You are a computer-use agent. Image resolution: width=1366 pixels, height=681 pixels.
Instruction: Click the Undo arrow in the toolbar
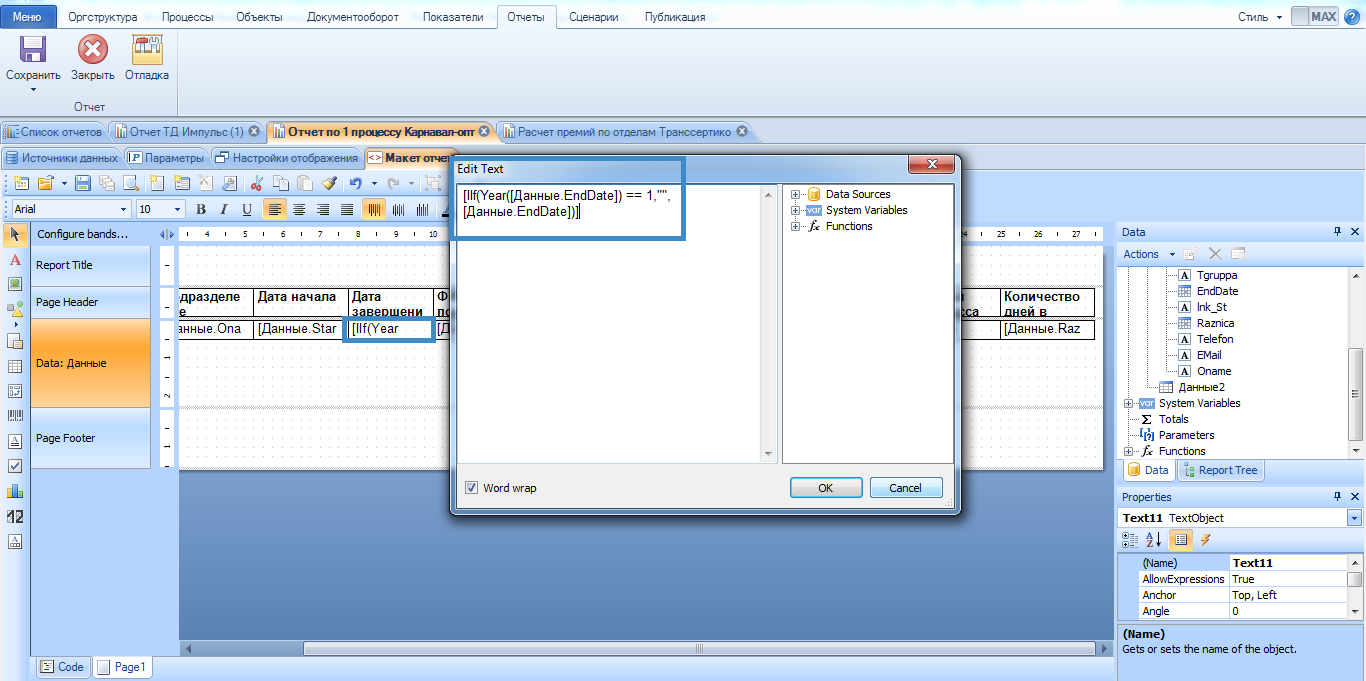pos(355,183)
